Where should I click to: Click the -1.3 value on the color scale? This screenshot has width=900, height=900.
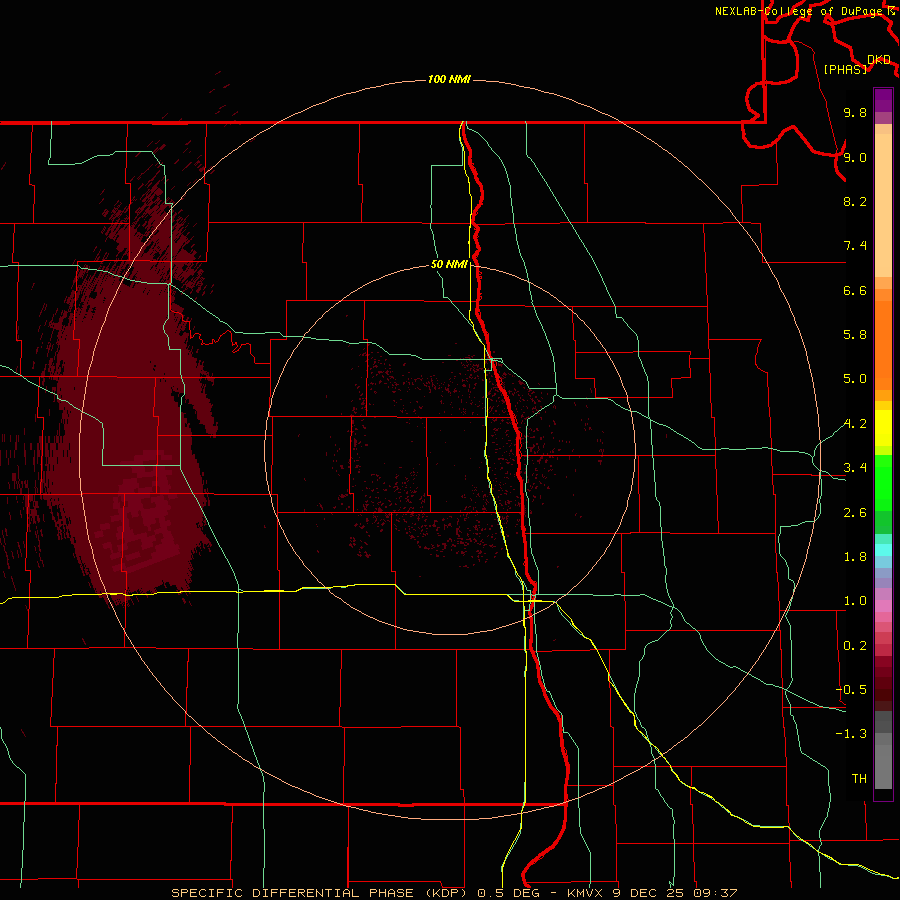pyautogui.click(x=851, y=734)
